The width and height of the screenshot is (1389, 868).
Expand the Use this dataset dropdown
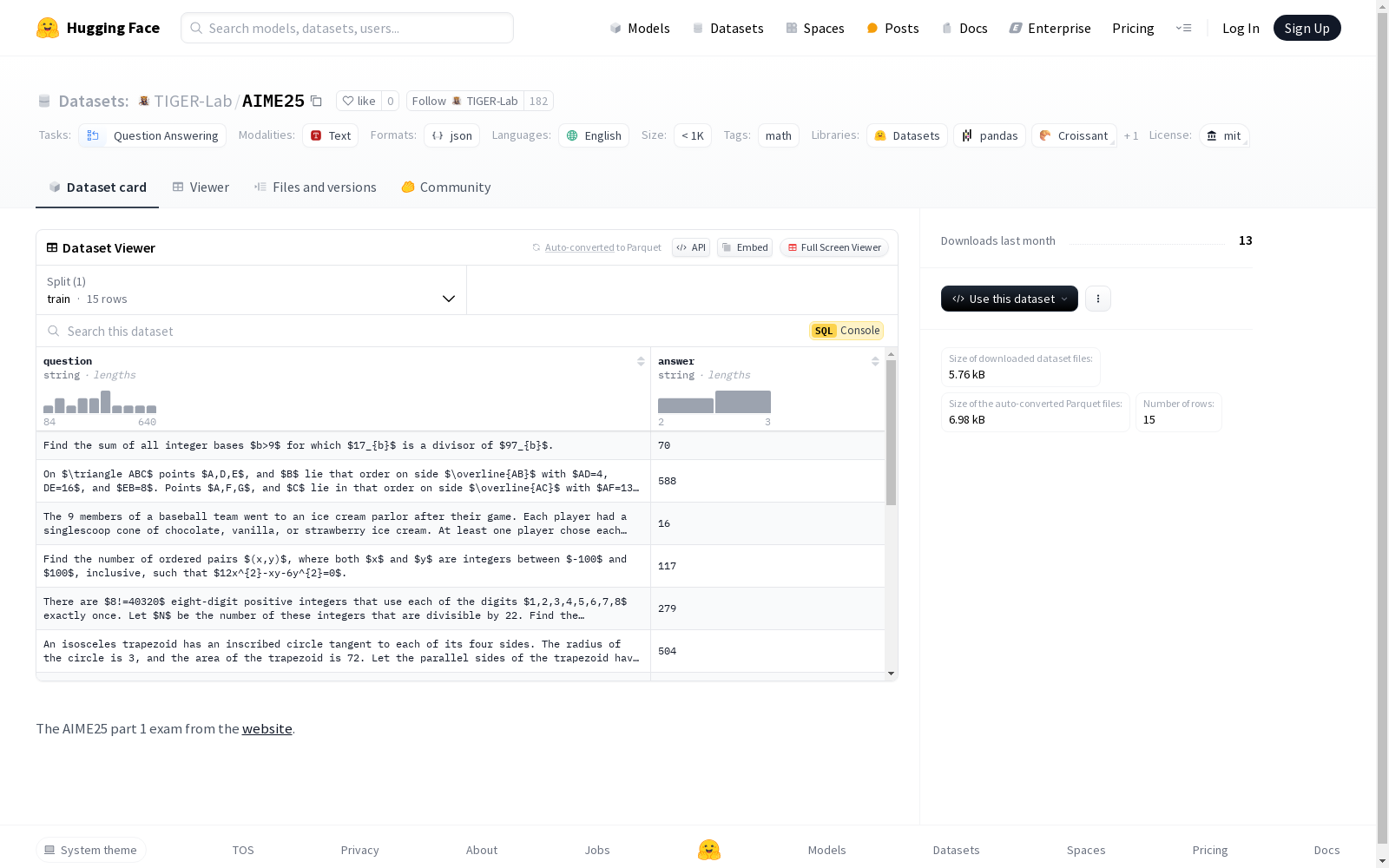point(1010,299)
